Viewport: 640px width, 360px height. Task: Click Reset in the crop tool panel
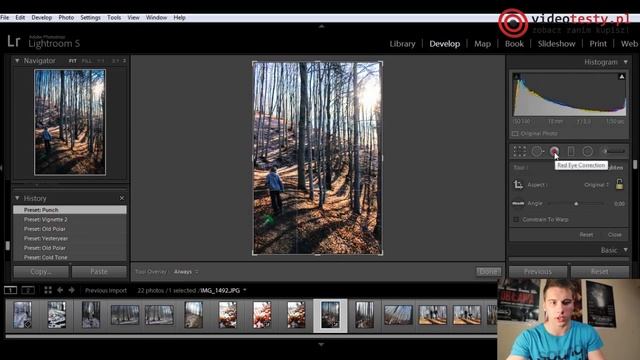point(586,235)
